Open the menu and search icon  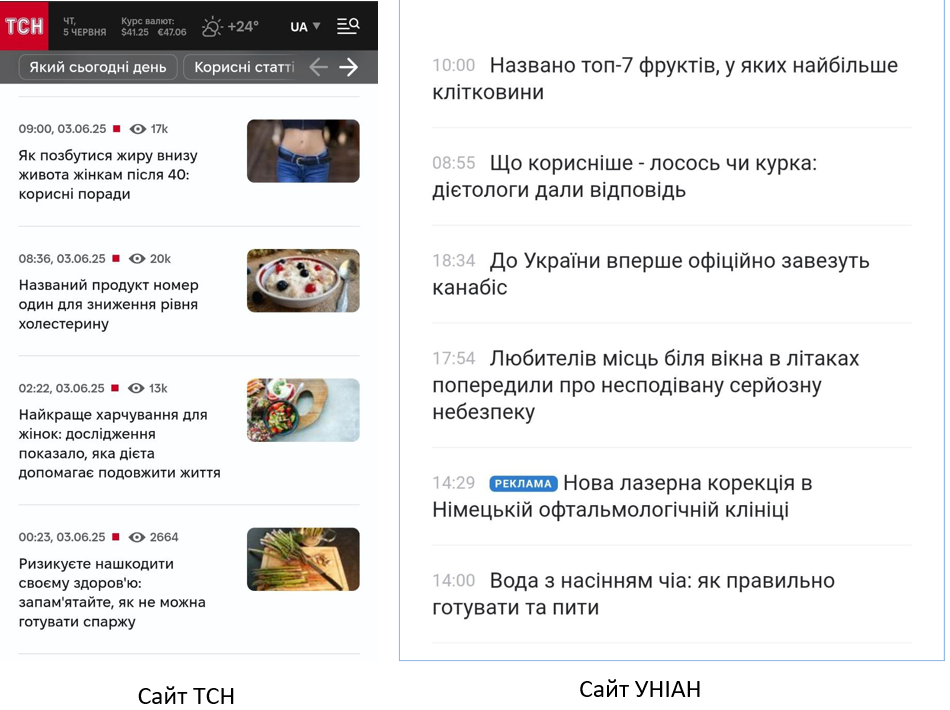click(x=348, y=26)
